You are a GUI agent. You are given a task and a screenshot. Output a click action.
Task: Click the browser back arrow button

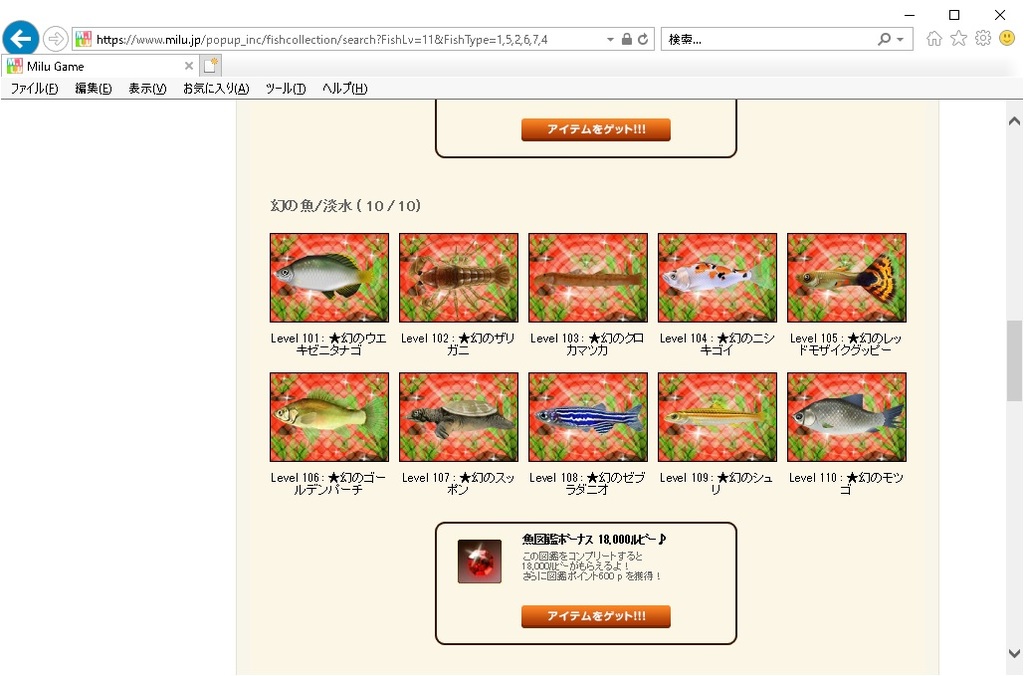tap(20, 39)
